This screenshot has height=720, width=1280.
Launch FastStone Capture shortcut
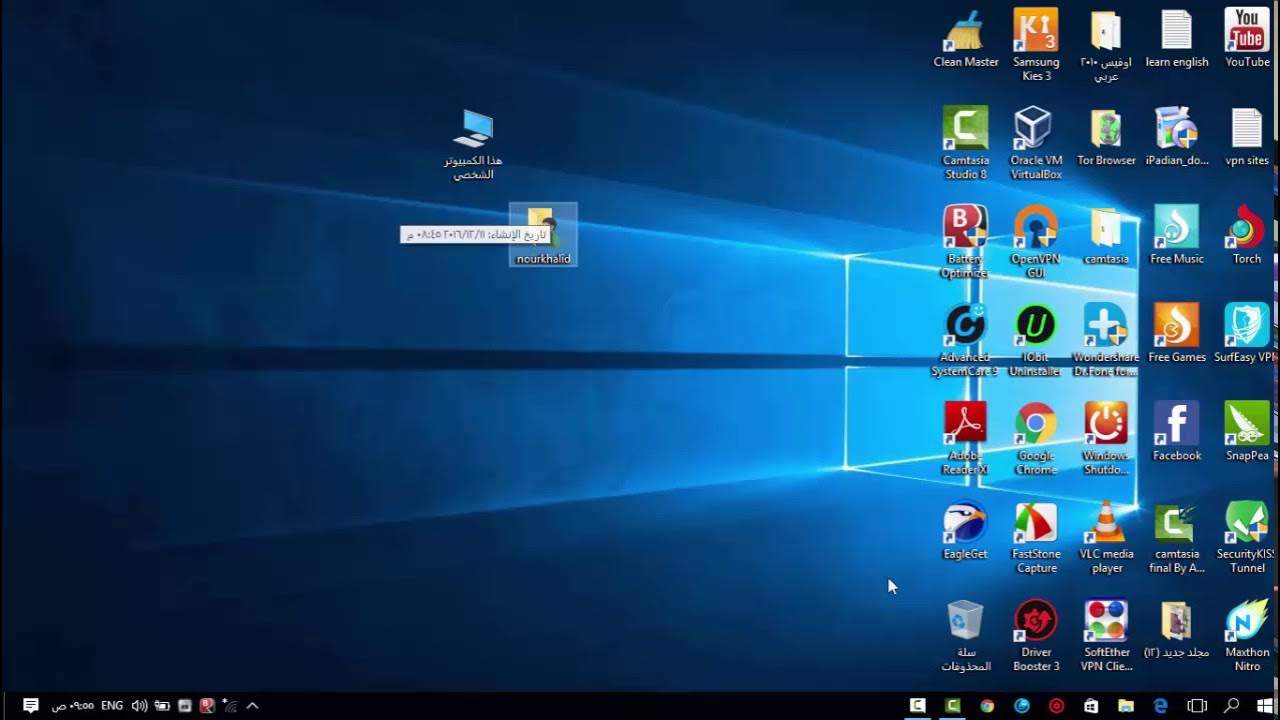click(x=1036, y=537)
